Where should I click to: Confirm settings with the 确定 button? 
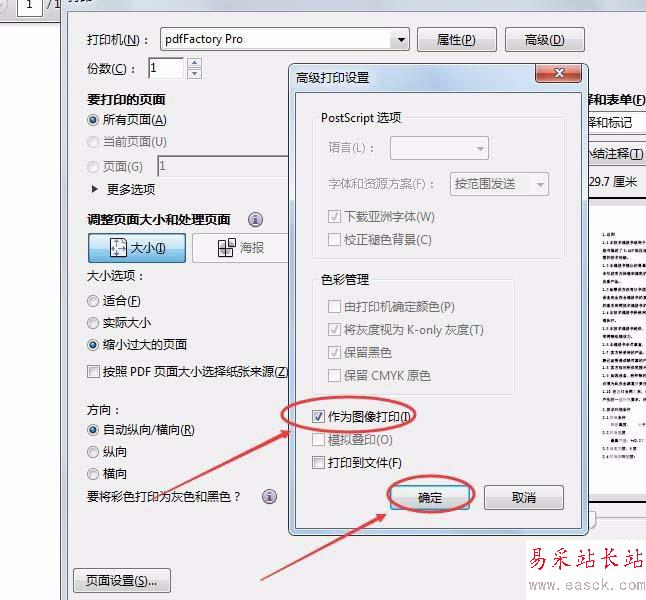(430, 497)
